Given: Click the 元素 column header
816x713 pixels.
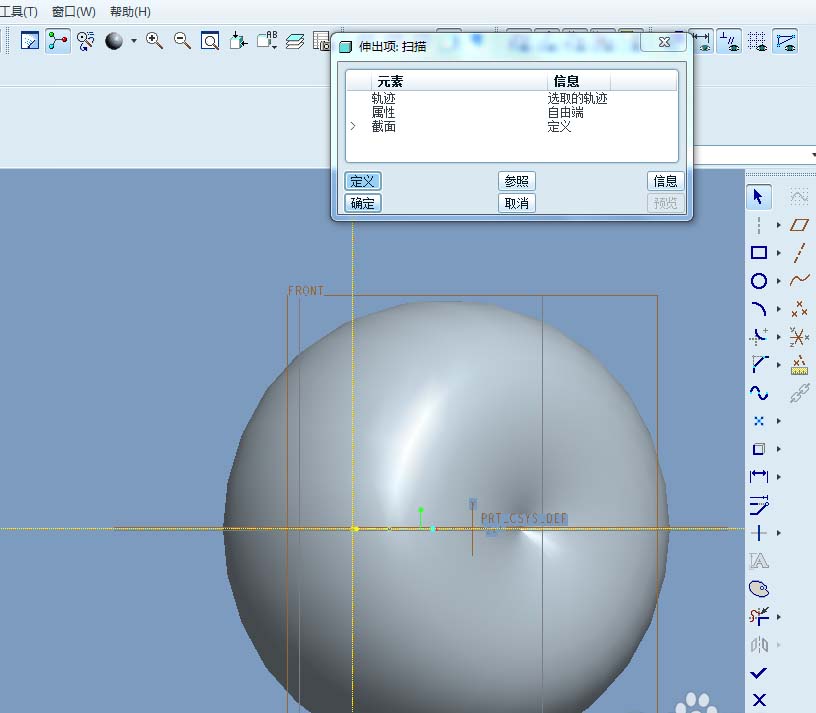Looking at the screenshot, I should coord(458,81).
